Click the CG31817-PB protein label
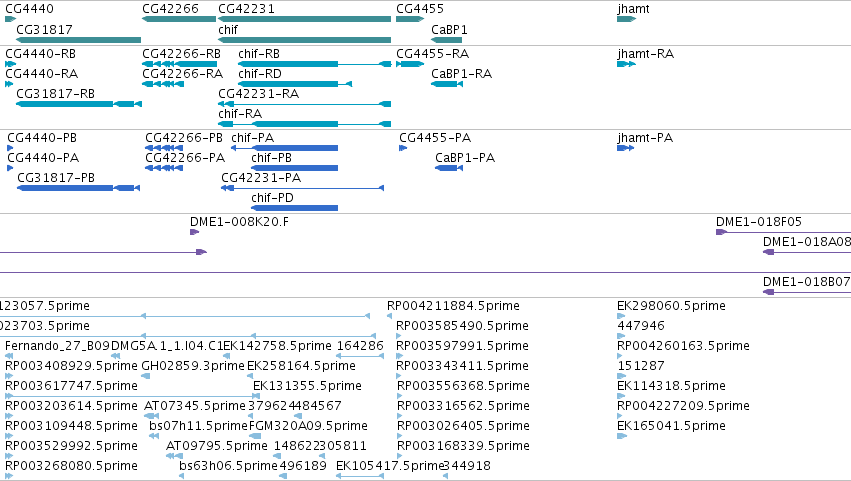The image size is (851, 481). point(56,178)
